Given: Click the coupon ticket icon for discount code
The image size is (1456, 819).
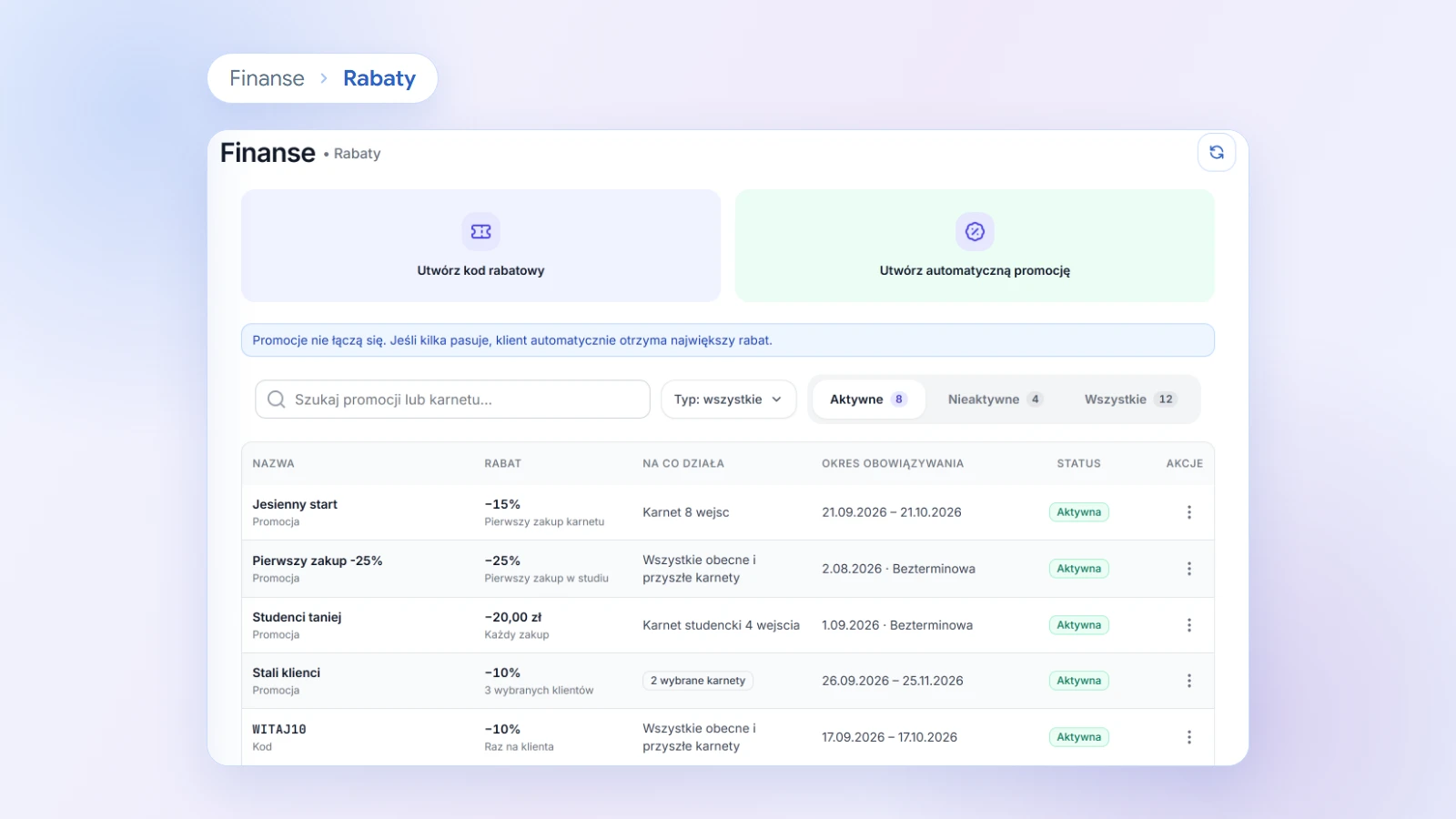Looking at the screenshot, I should 480,232.
